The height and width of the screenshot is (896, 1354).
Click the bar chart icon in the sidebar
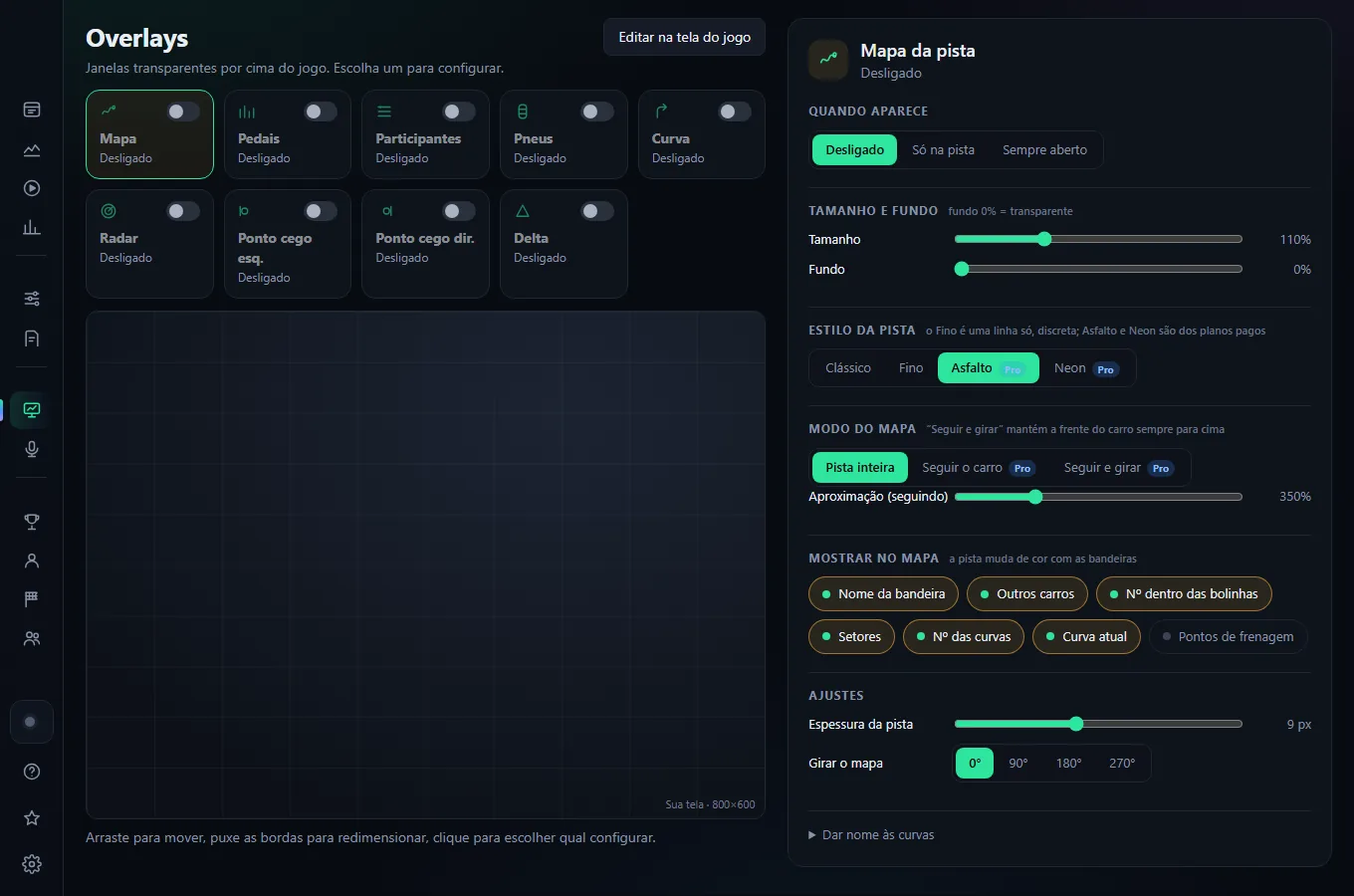32,227
